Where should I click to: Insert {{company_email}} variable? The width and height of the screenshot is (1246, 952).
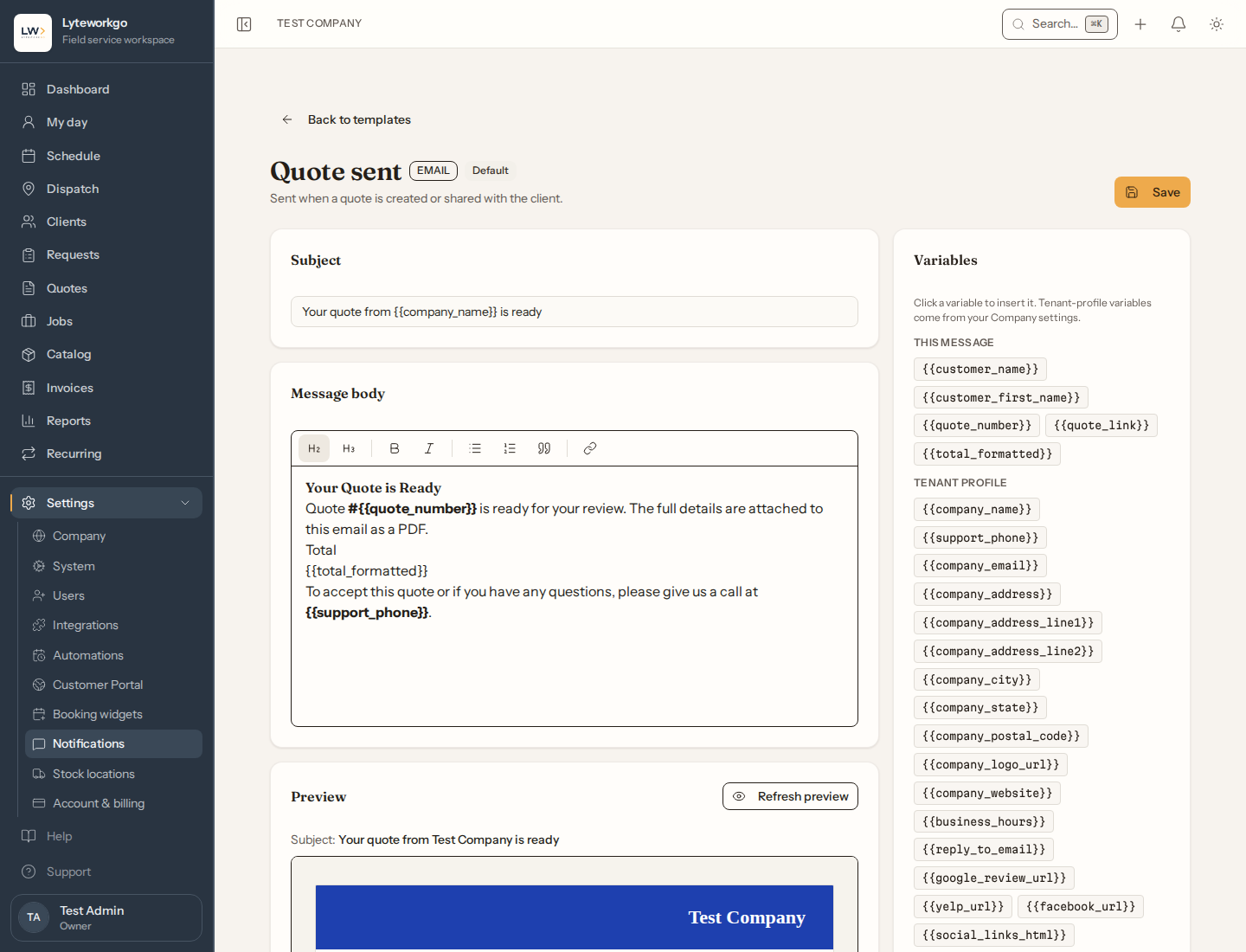pyautogui.click(x=980, y=565)
